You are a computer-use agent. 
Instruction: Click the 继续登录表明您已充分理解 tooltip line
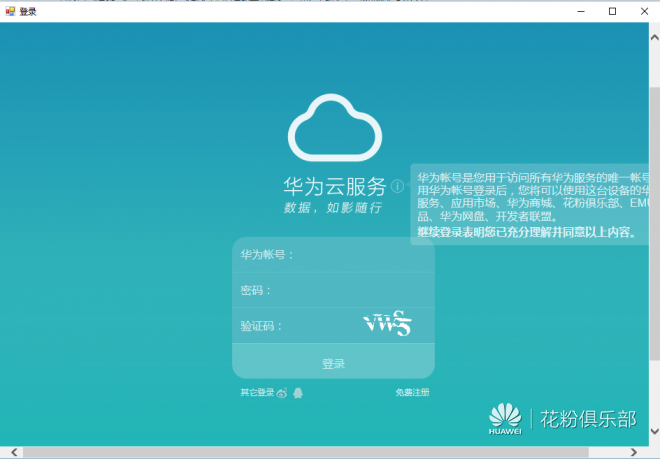[x=527, y=232]
